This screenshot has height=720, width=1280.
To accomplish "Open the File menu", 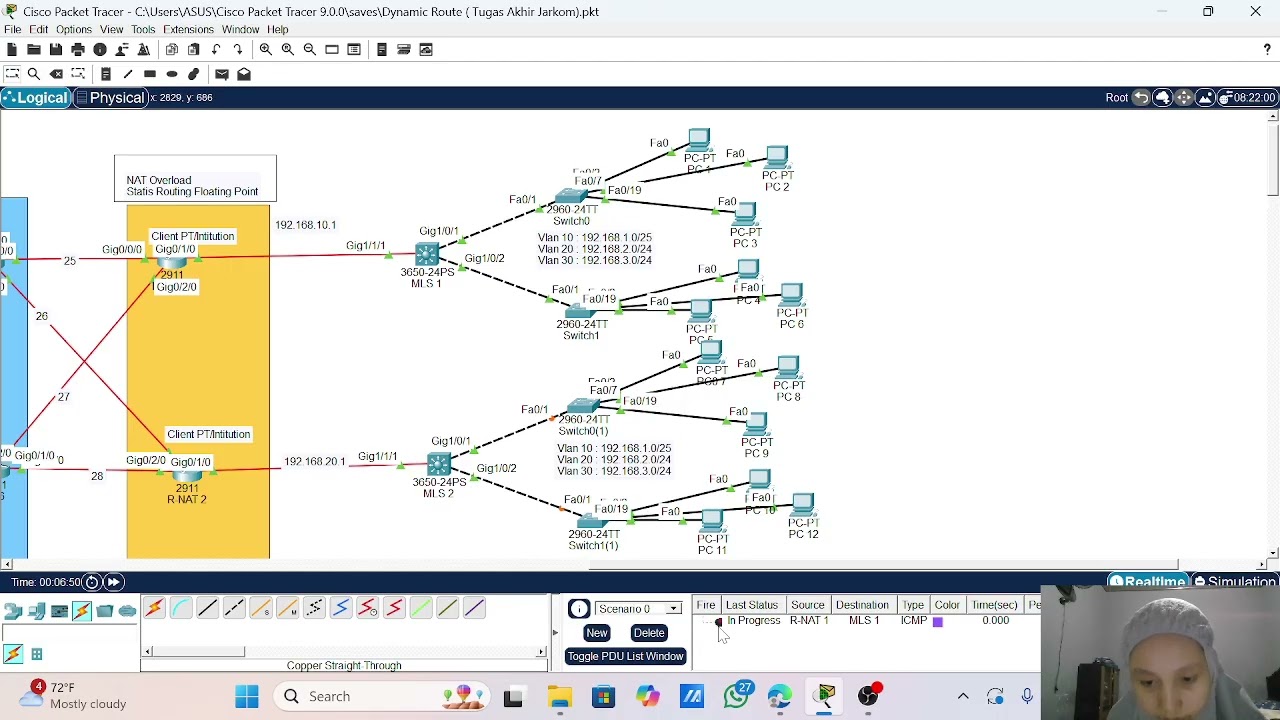I will (x=13, y=29).
